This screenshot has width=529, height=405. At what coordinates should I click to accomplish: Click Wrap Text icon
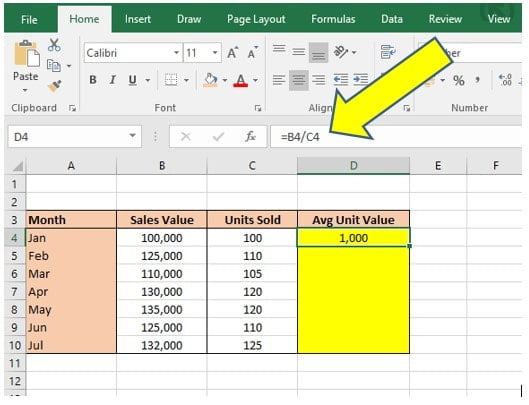pyautogui.click(x=388, y=52)
